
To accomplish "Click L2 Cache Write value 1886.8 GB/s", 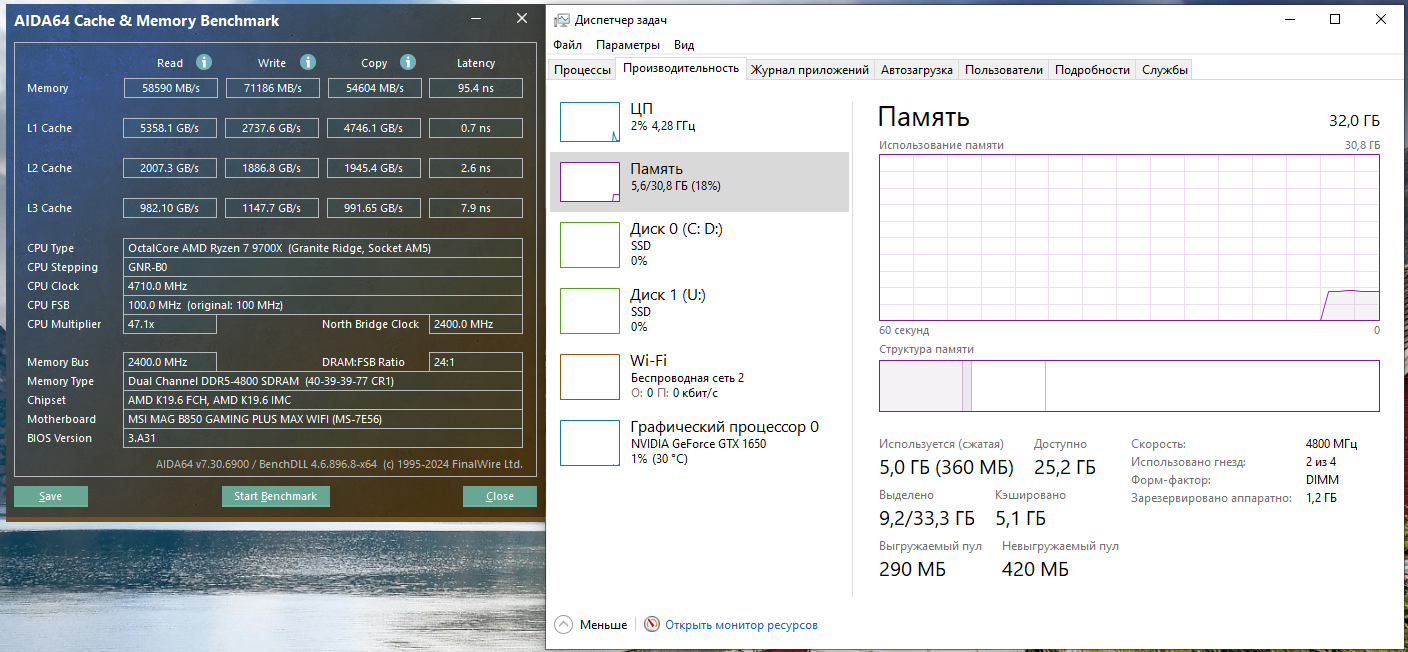I will [x=272, y=168].
